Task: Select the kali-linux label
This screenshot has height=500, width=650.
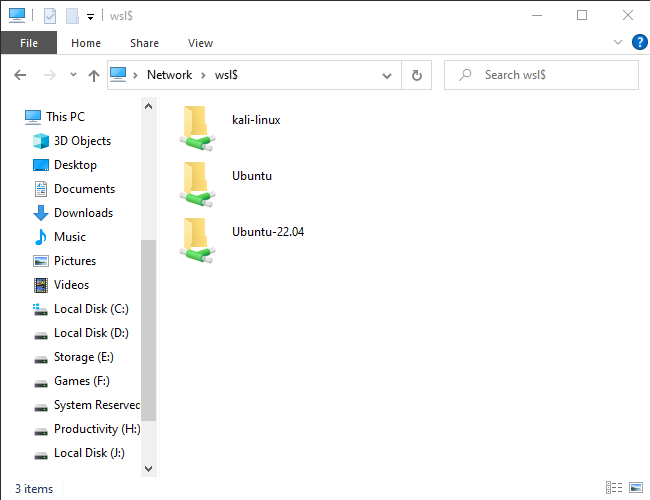Action: click(x=256, y=120)
